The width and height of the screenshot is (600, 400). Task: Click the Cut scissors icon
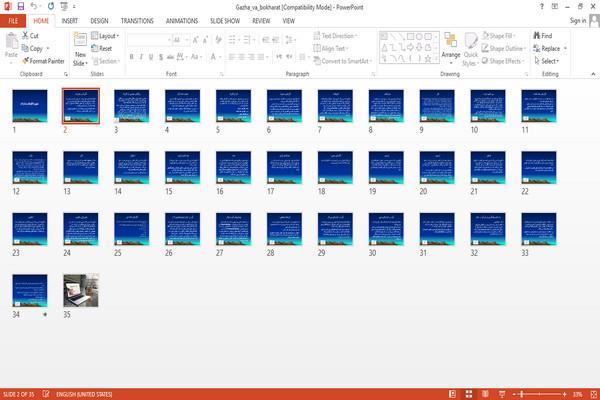click(25, 35)
